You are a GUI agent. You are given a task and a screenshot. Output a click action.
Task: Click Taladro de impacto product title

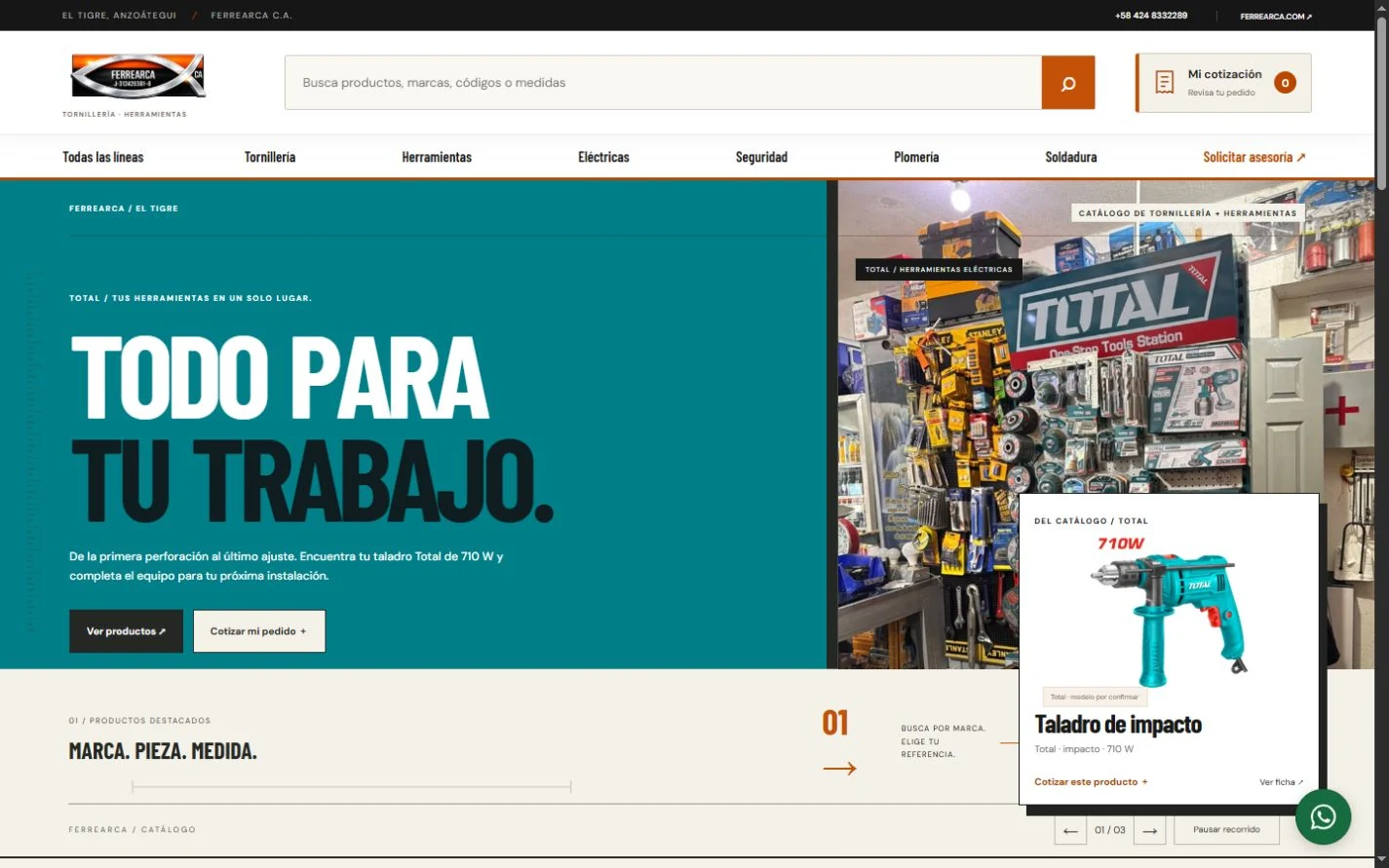click(1118, 725)
